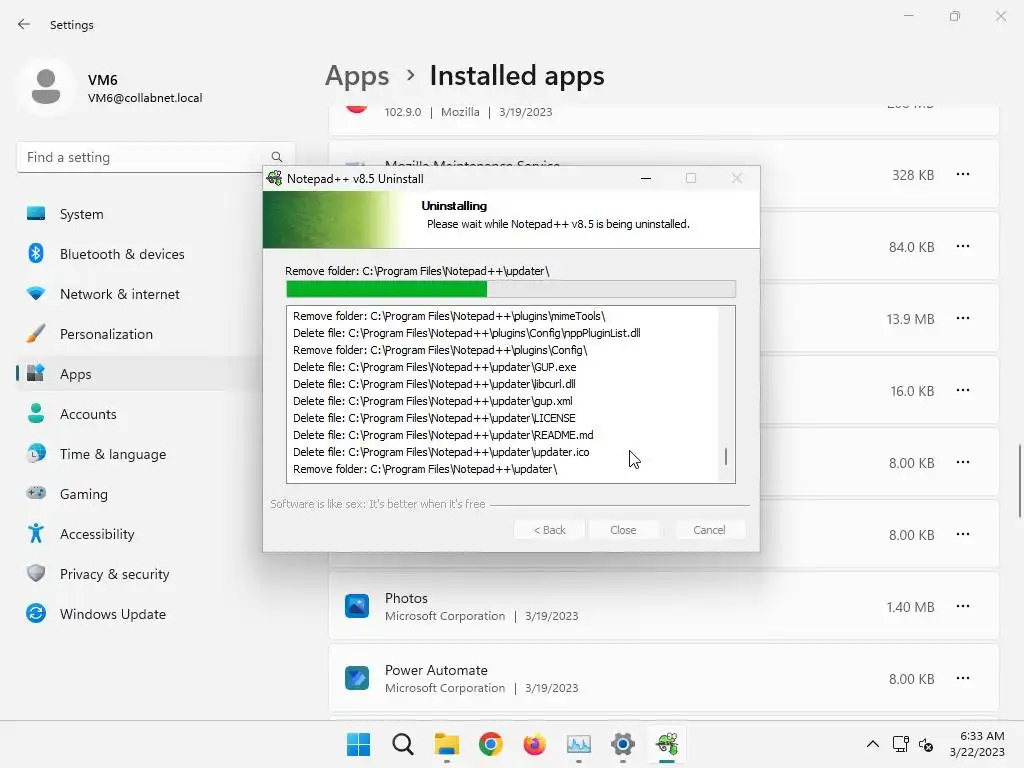Select log line deleting gup.xml
The width and height of the screenshot is (1024, 768).
[x=433, y=401]
